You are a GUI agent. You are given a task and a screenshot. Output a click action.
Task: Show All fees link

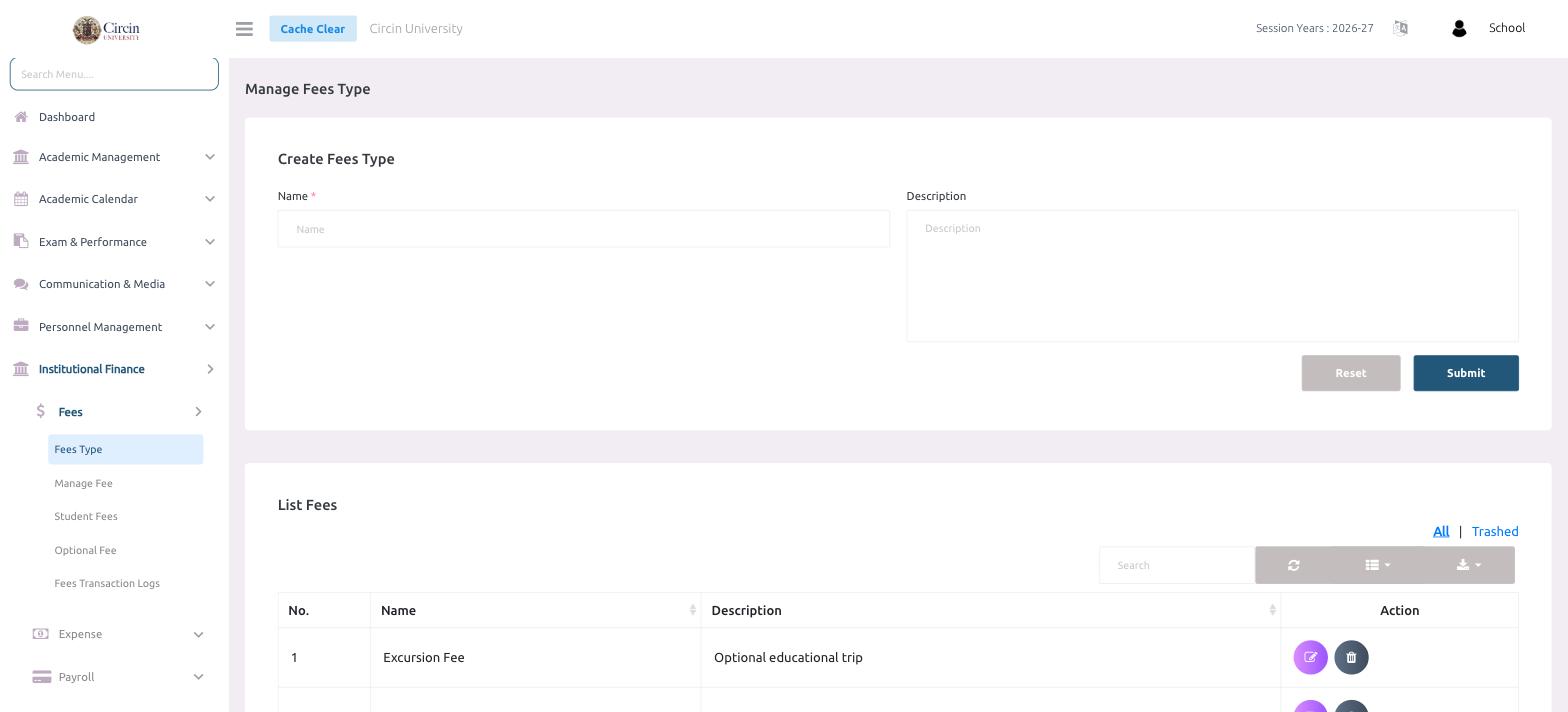[1441, 531]
